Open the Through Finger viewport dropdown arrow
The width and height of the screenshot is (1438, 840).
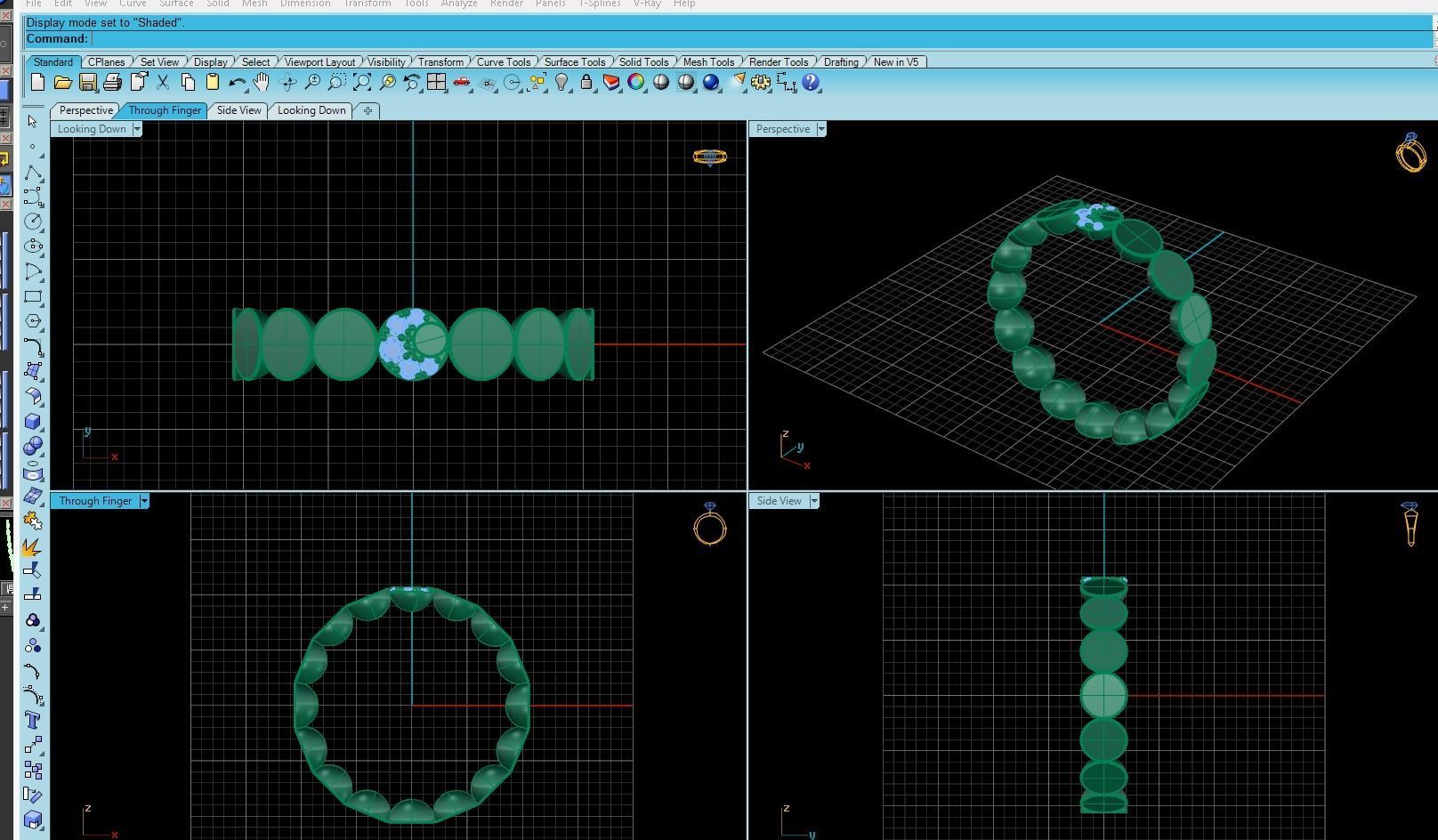(144, 501)
